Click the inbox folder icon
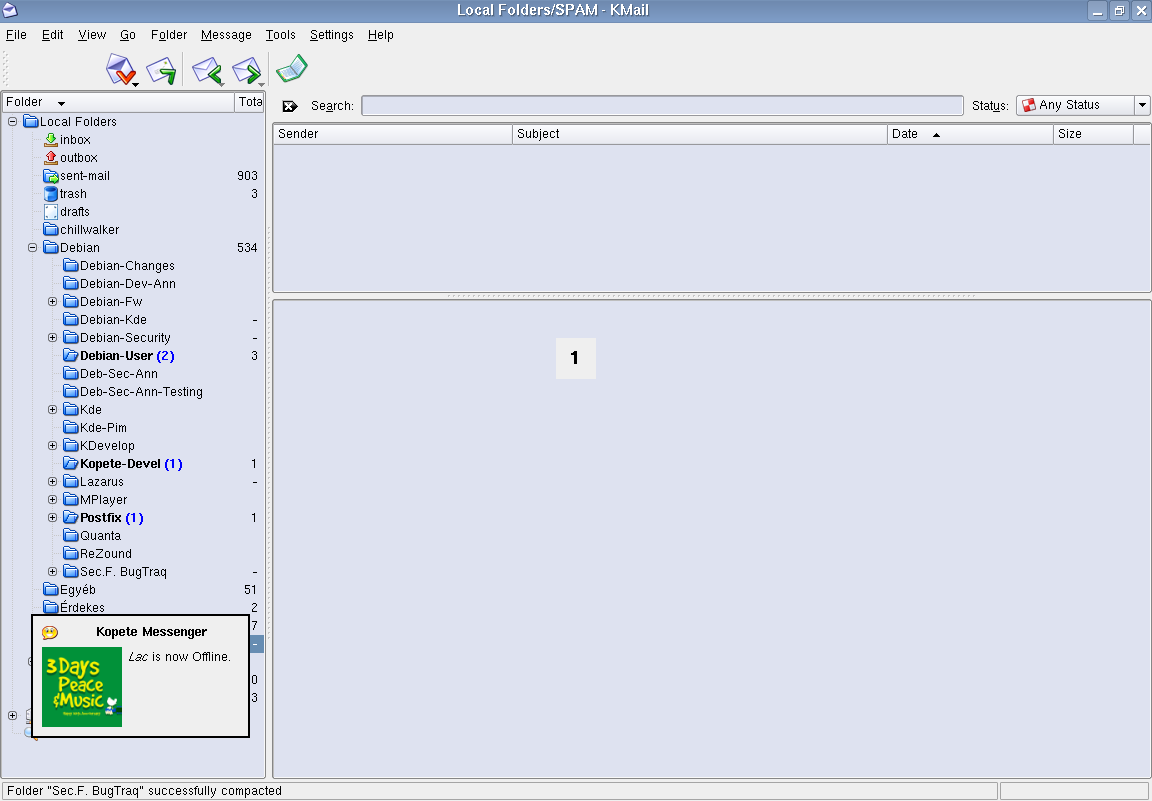This screenshot has width=1152, height=801. [x=51, y=140]
